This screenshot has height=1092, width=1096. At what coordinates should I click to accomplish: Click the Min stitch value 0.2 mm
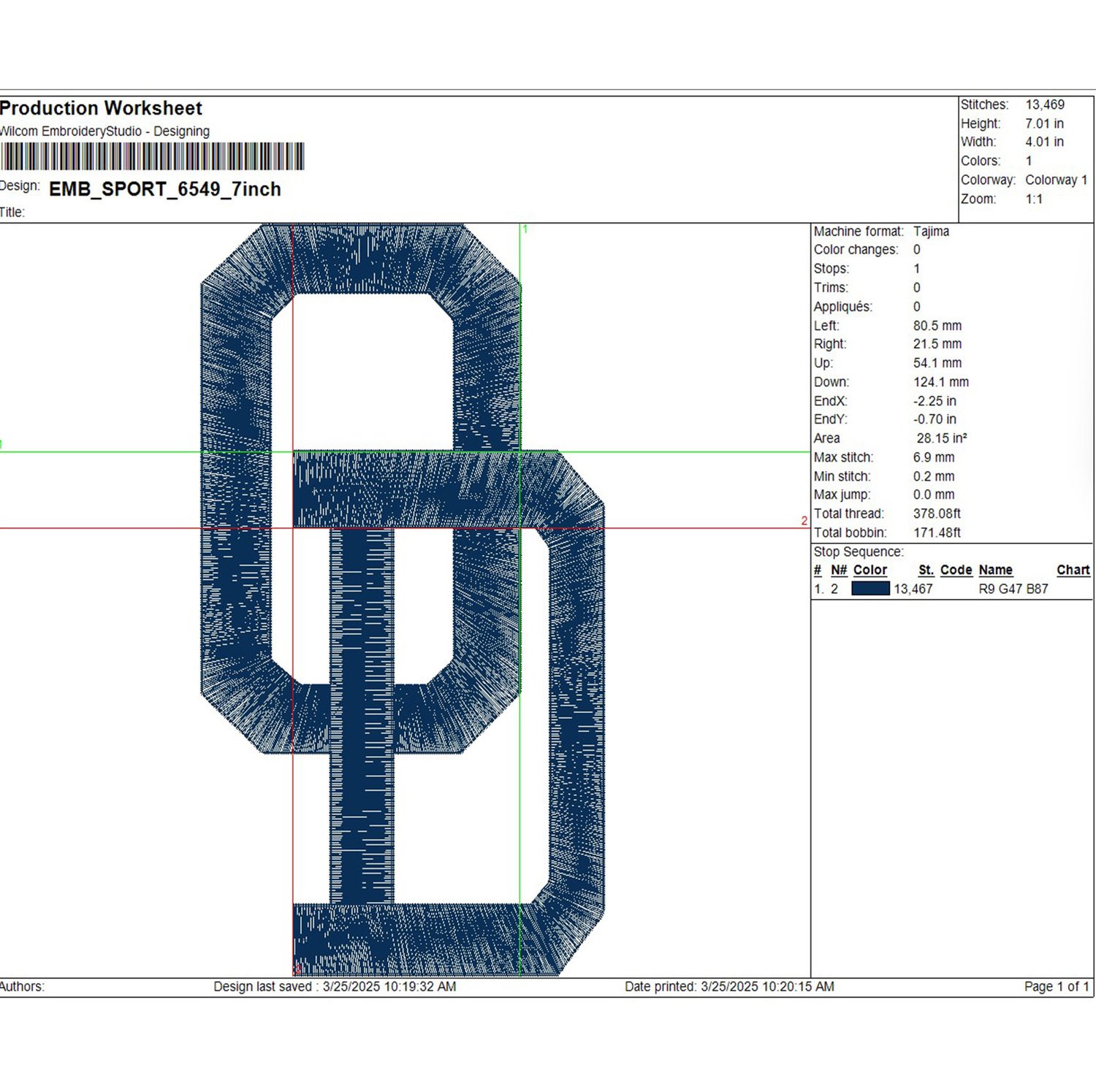click(934, 476)
